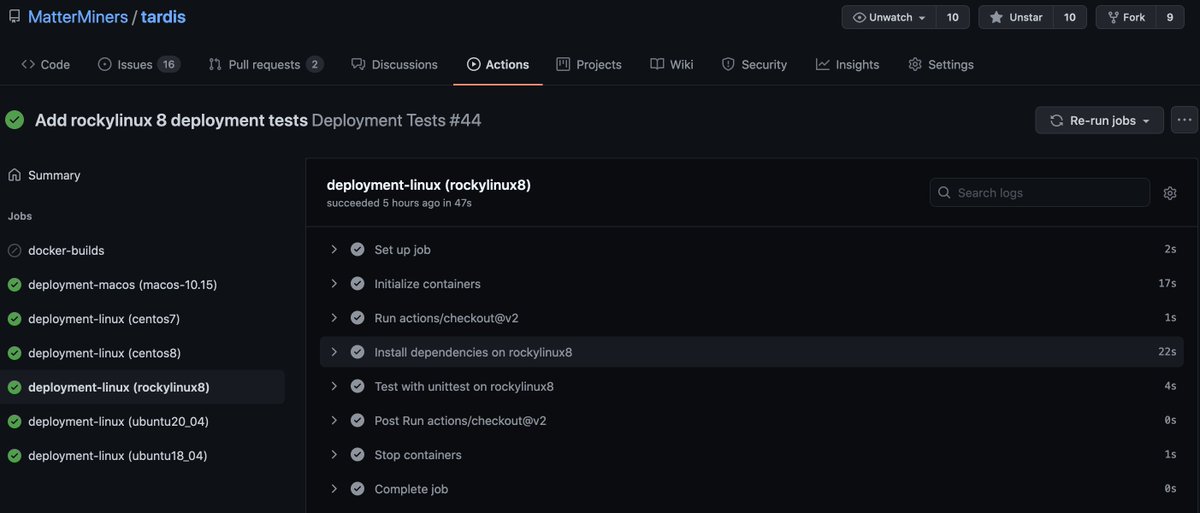Click the success icon for deployment-macos job

pos(14,285)
